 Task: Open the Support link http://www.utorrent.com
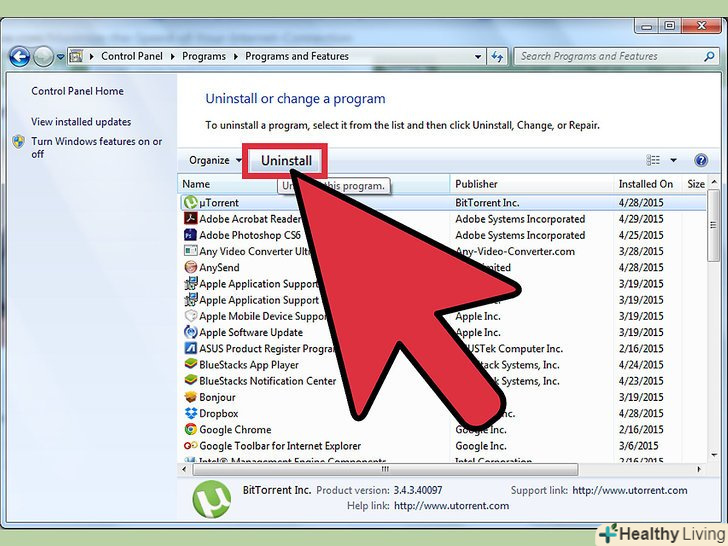pos(630,490)
